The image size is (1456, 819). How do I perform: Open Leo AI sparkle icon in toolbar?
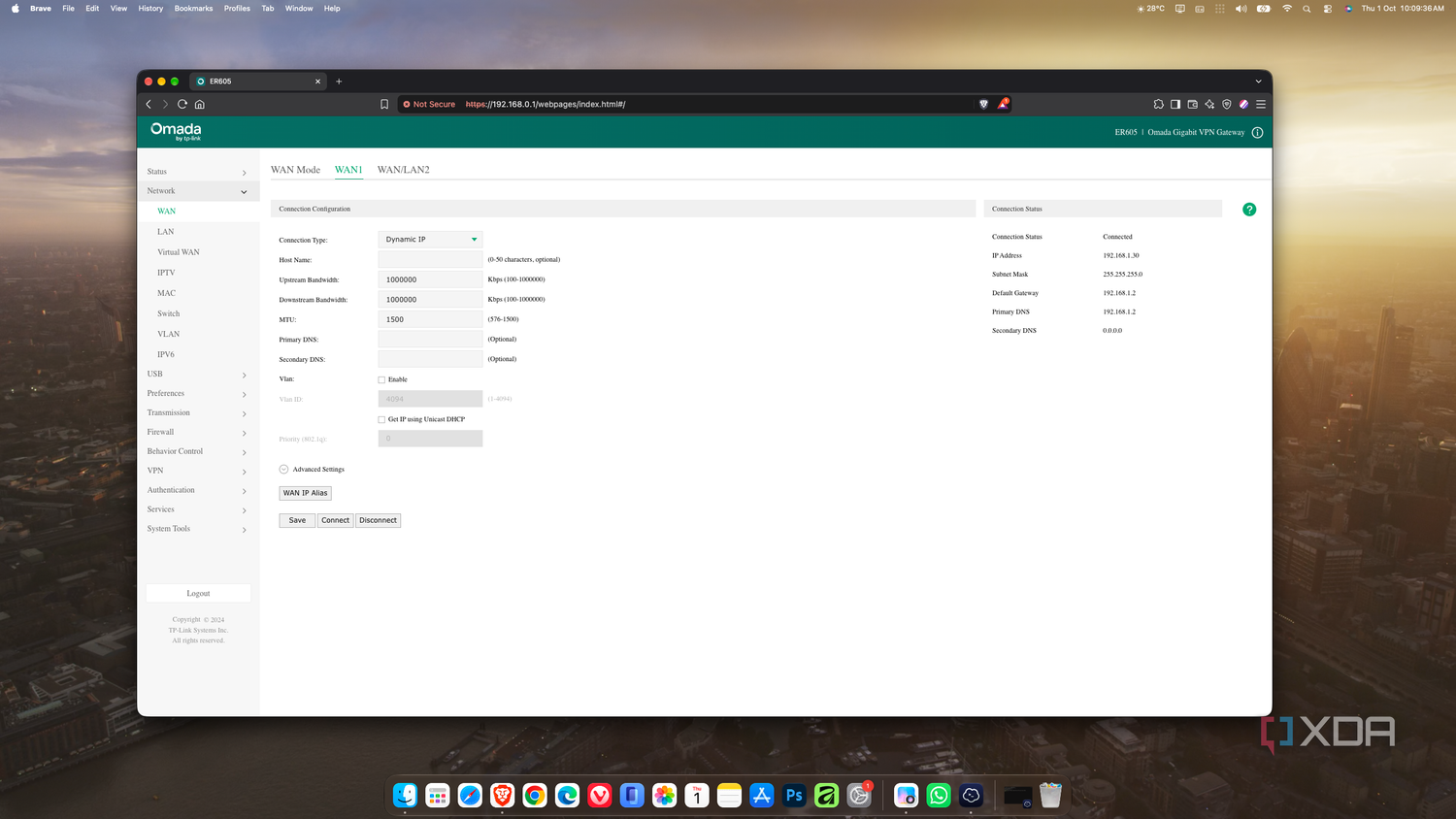1209,104
